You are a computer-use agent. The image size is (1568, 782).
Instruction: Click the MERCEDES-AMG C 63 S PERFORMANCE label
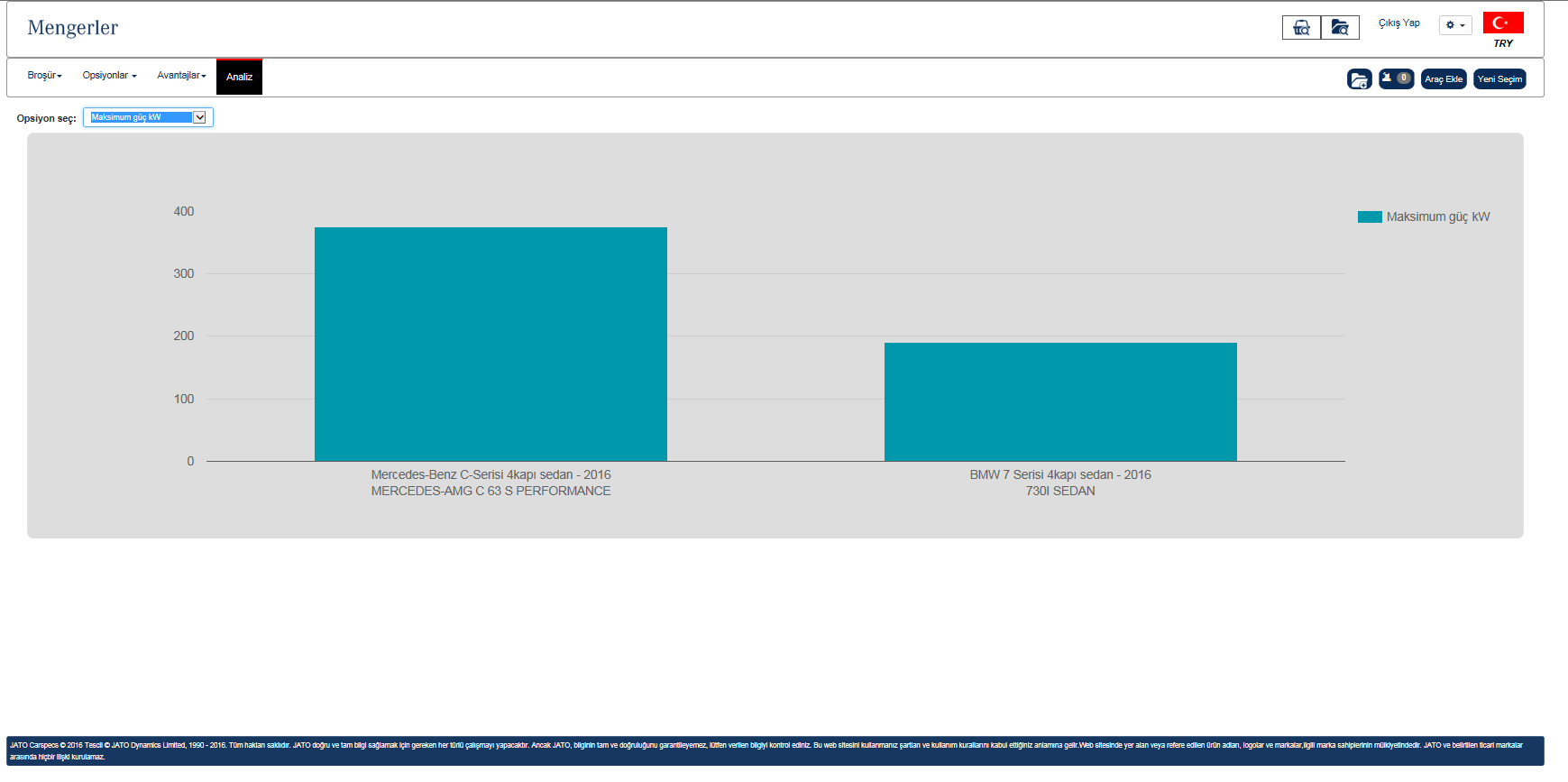(491, 492)
